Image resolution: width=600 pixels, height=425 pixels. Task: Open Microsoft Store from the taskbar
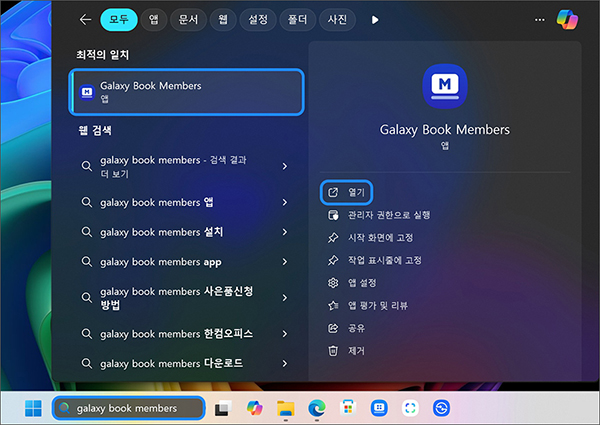(348, 408)
